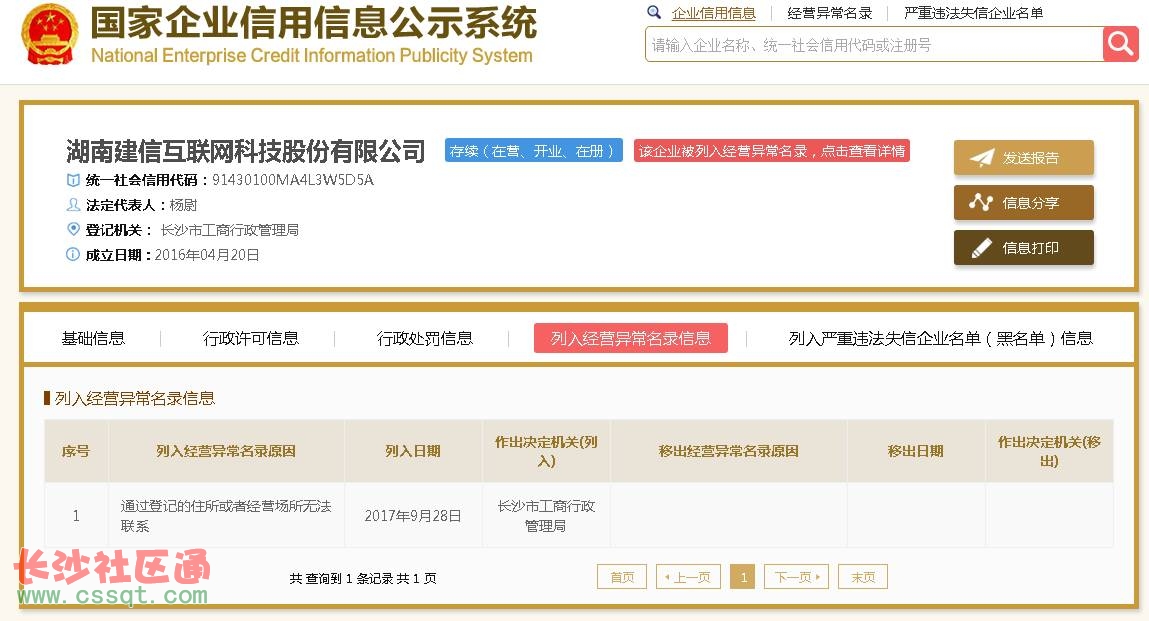Click the 移出日期 column header

pos(915,451)
